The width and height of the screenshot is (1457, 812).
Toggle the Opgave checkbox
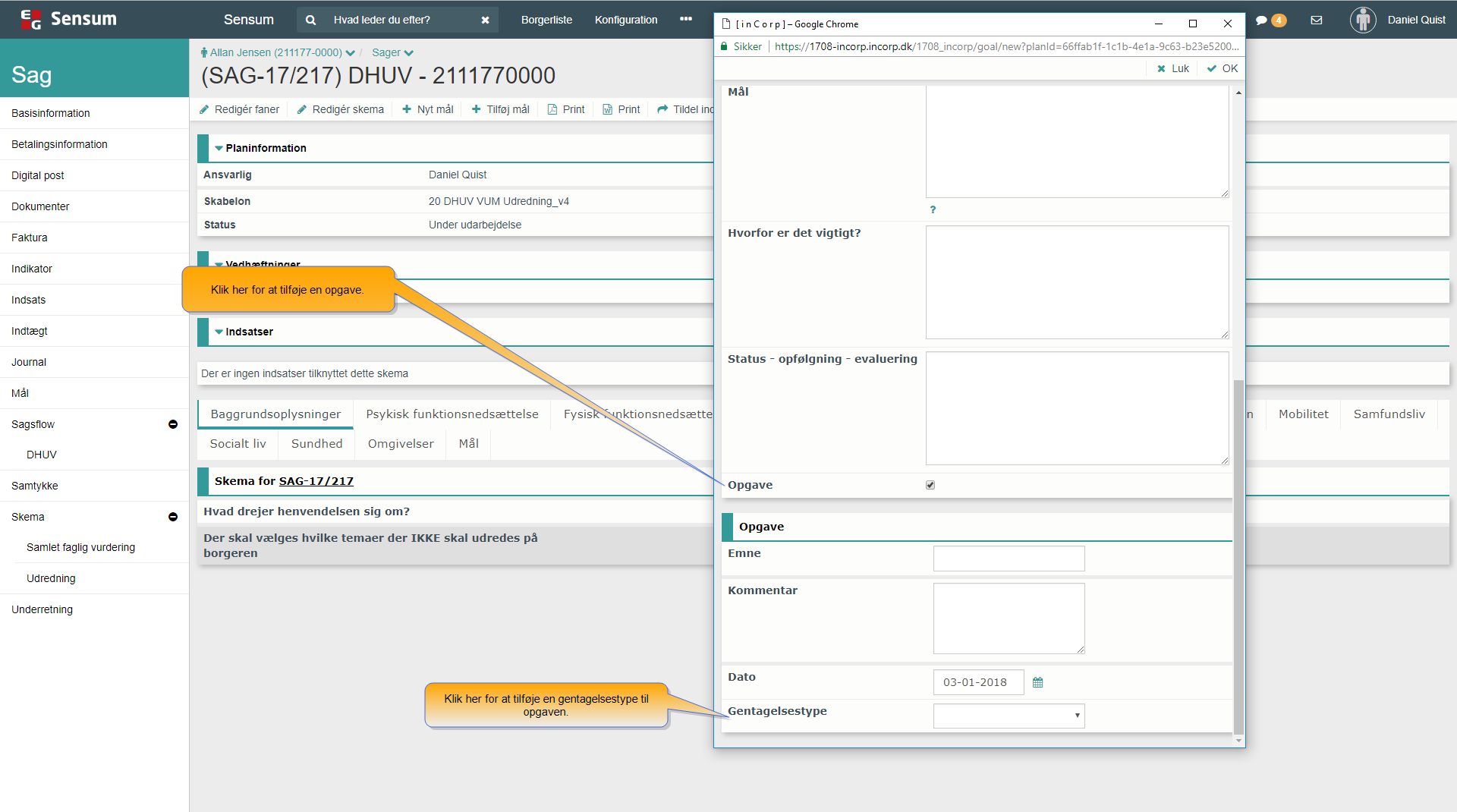click(930, 485)
